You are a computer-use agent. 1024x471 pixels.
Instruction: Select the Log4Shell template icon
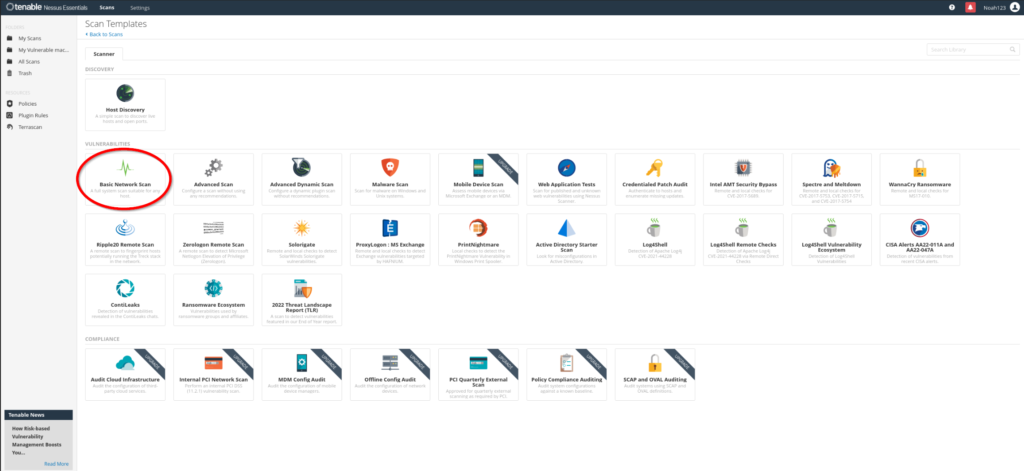pyautogui.click(x=654, y=228)
